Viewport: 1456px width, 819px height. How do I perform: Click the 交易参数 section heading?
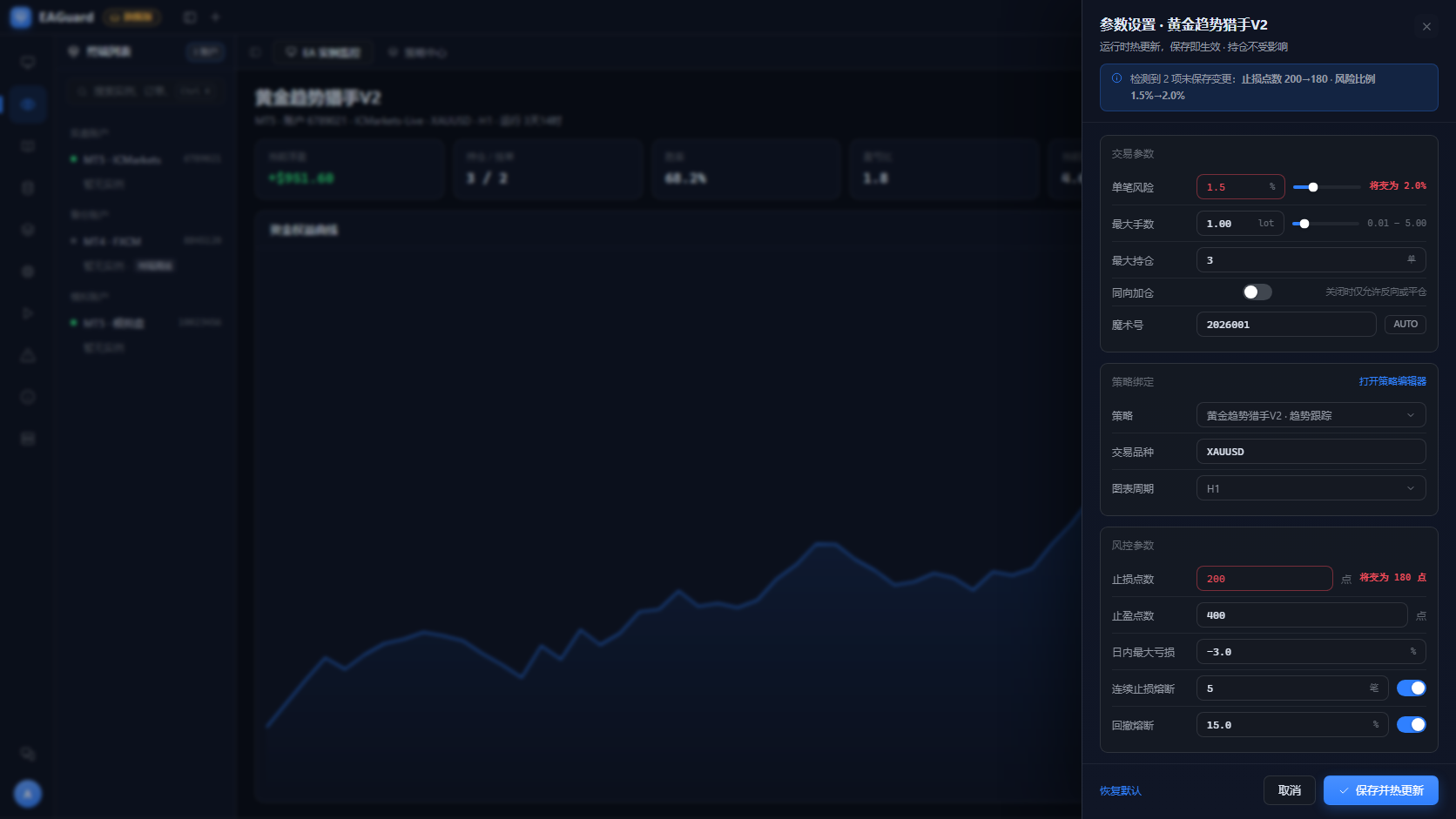(1133, 154)
